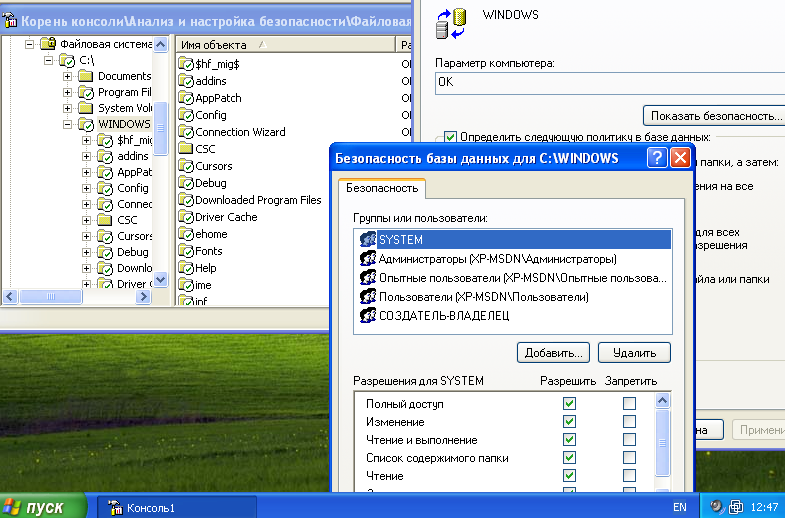Click the volume icon in system tray
This screenshot has height=518, width=785.
pos(716,506)
